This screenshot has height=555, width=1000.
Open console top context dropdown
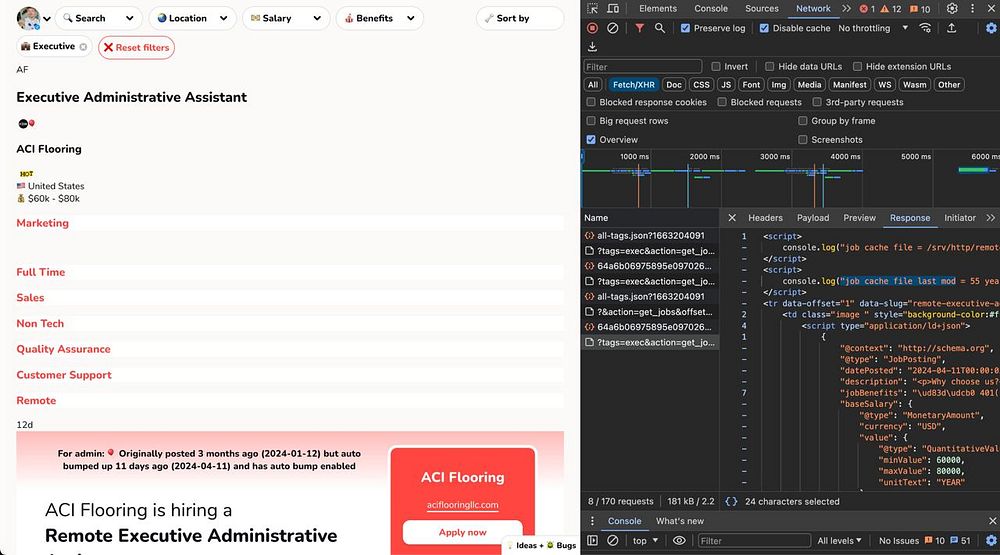tap(645, 540)
